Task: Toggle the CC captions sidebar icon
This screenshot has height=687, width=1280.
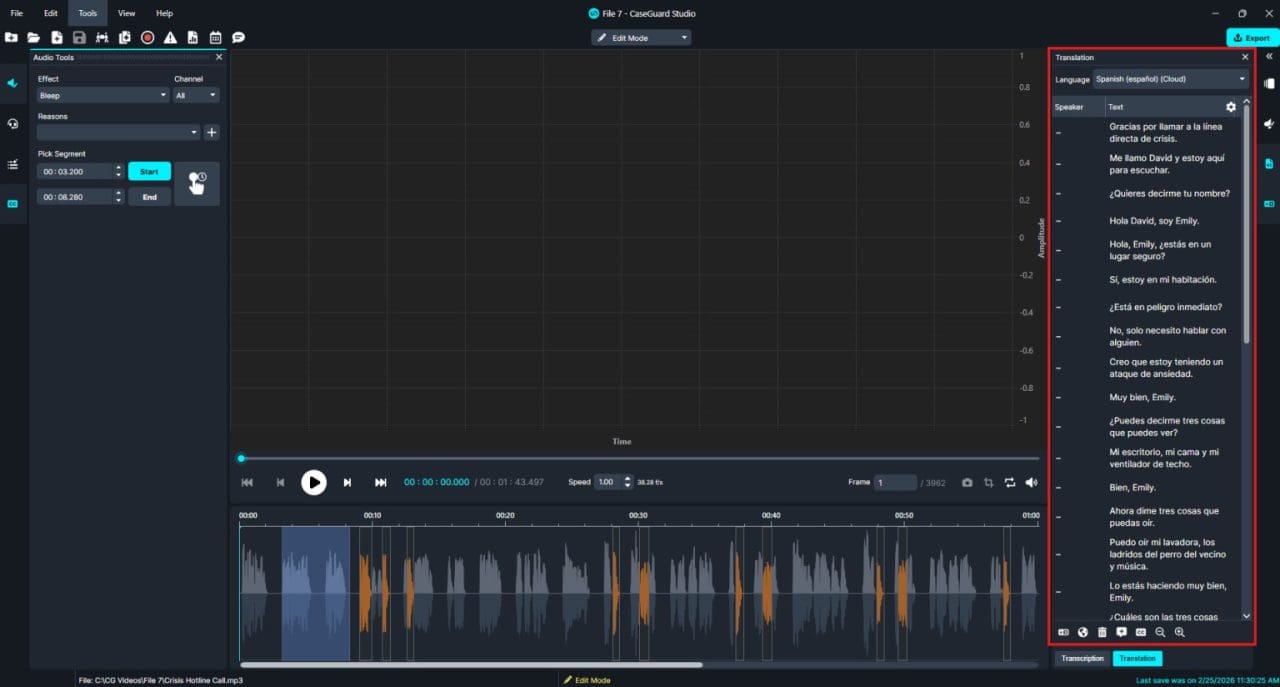Action: (13, 204)
